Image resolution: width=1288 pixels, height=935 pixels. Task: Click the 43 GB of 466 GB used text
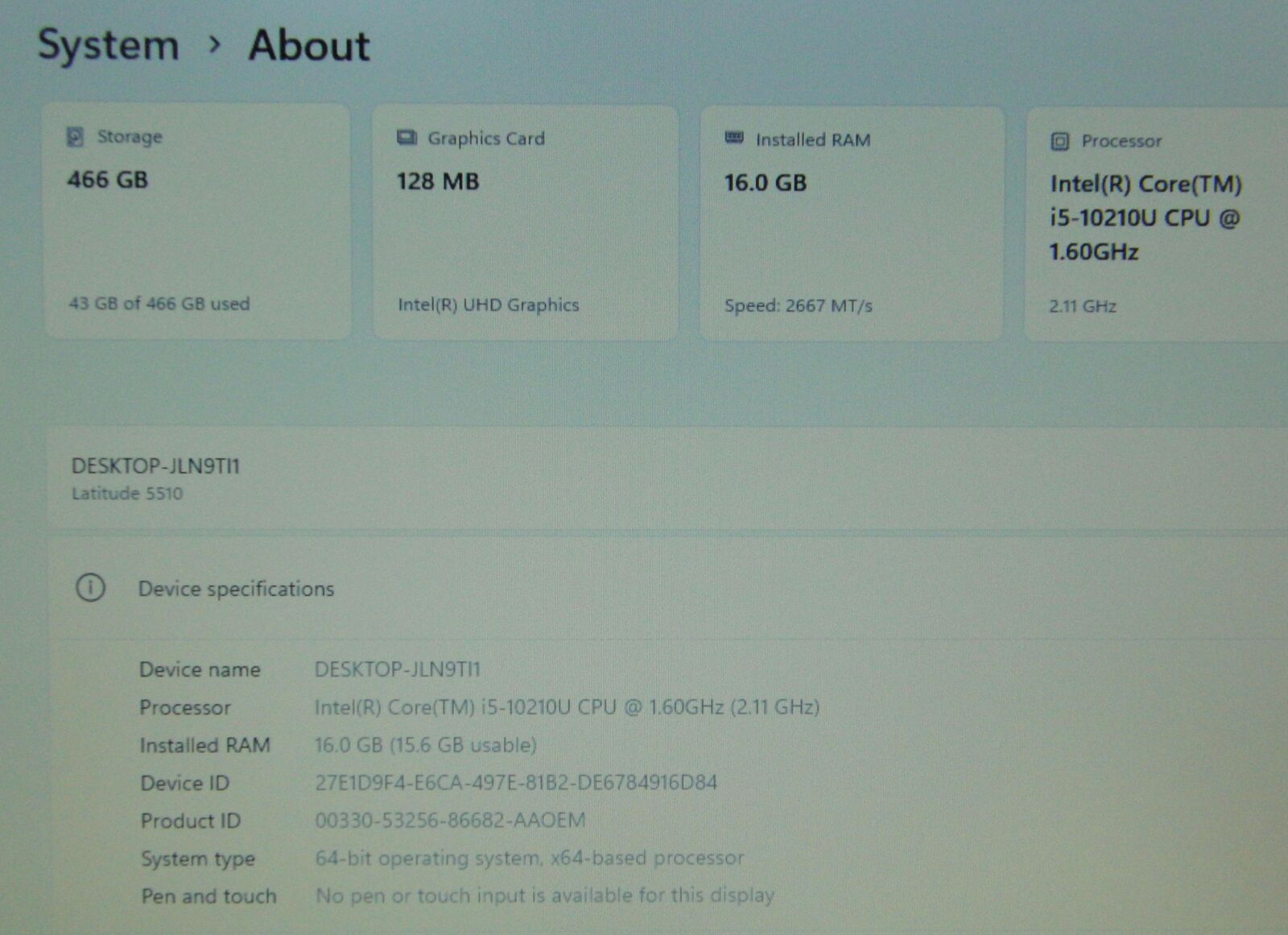tap(159, 304)
